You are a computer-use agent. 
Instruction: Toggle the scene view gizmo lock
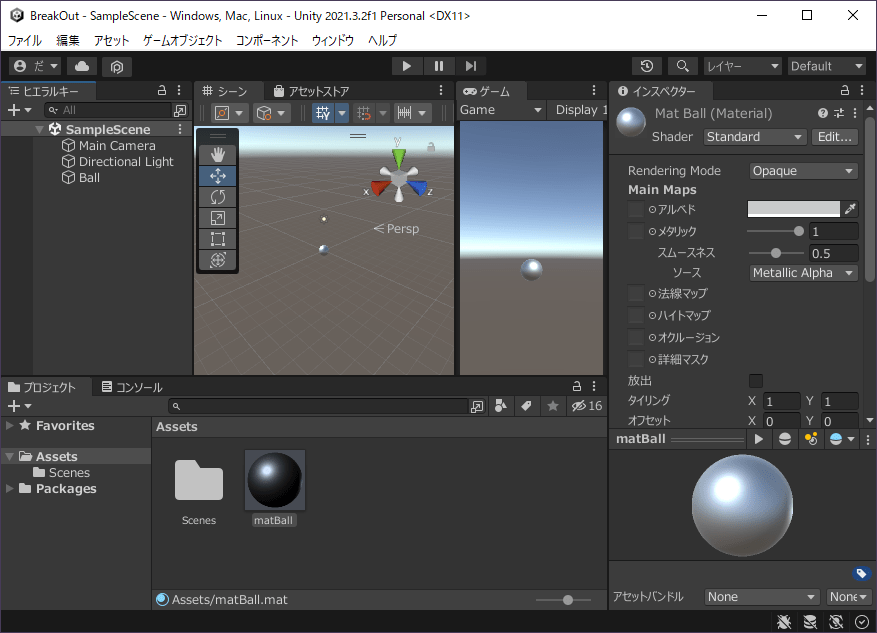[431, 147]
